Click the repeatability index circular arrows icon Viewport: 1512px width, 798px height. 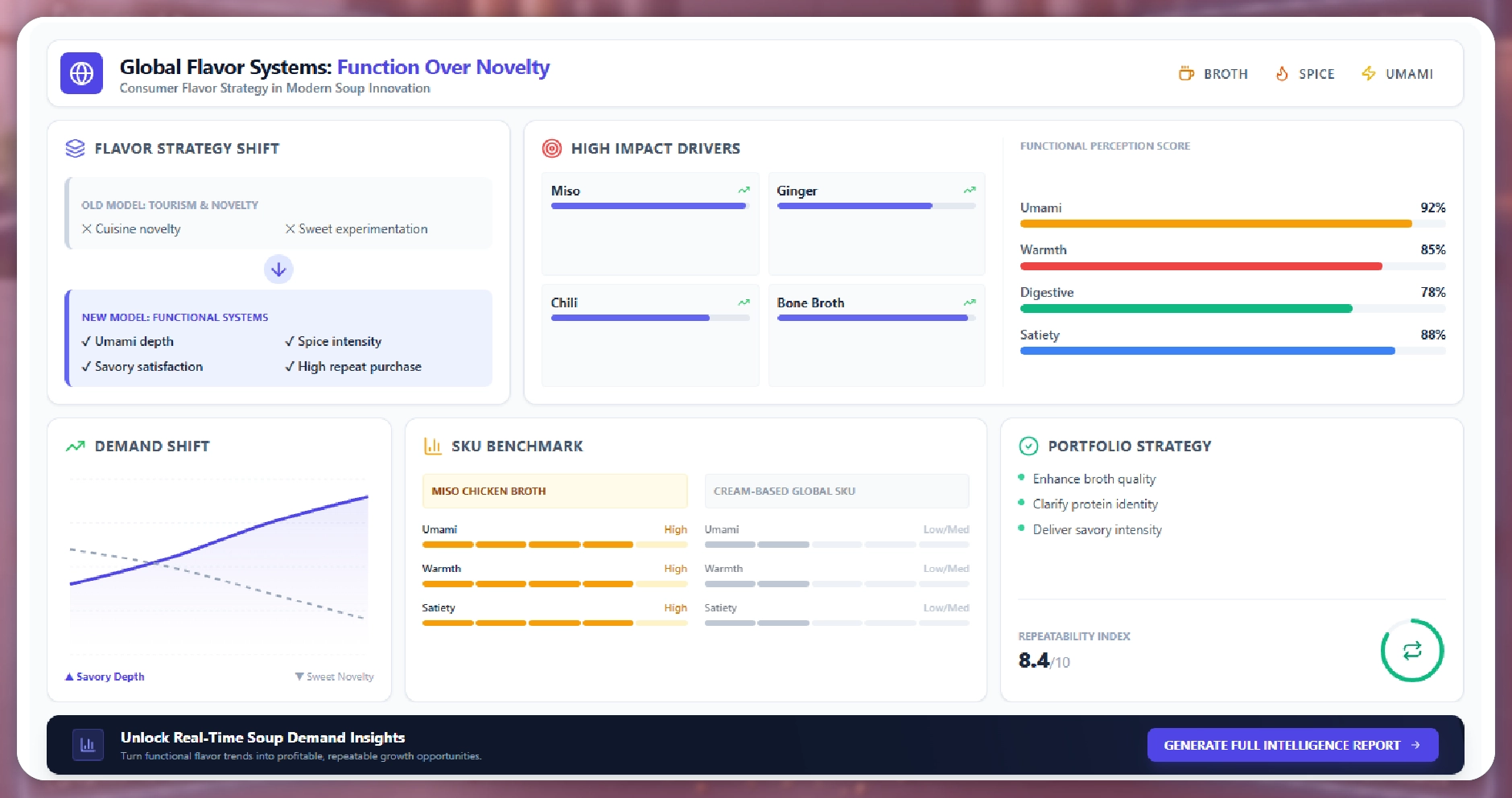click(1411, 650)
